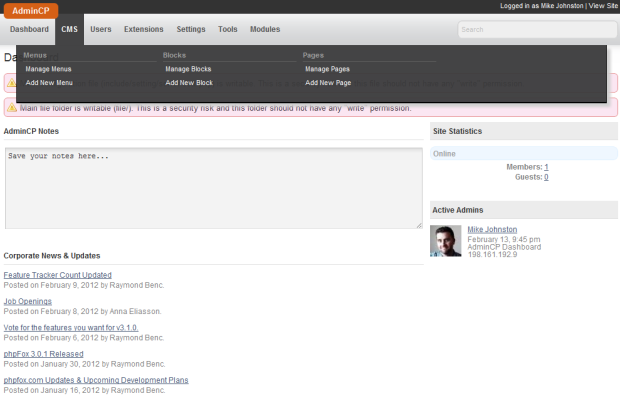Click warning icon on file folder alert

12,107
